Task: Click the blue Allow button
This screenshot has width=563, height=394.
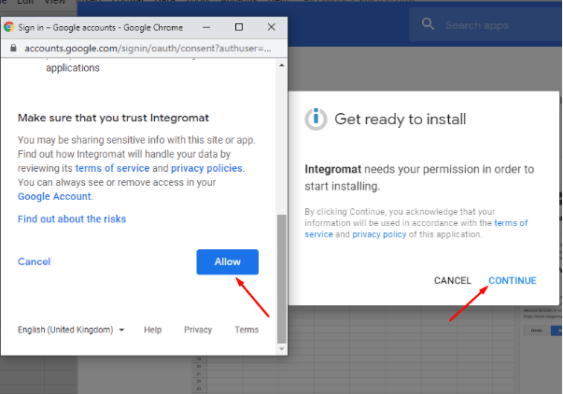Action: pos(227,262)
